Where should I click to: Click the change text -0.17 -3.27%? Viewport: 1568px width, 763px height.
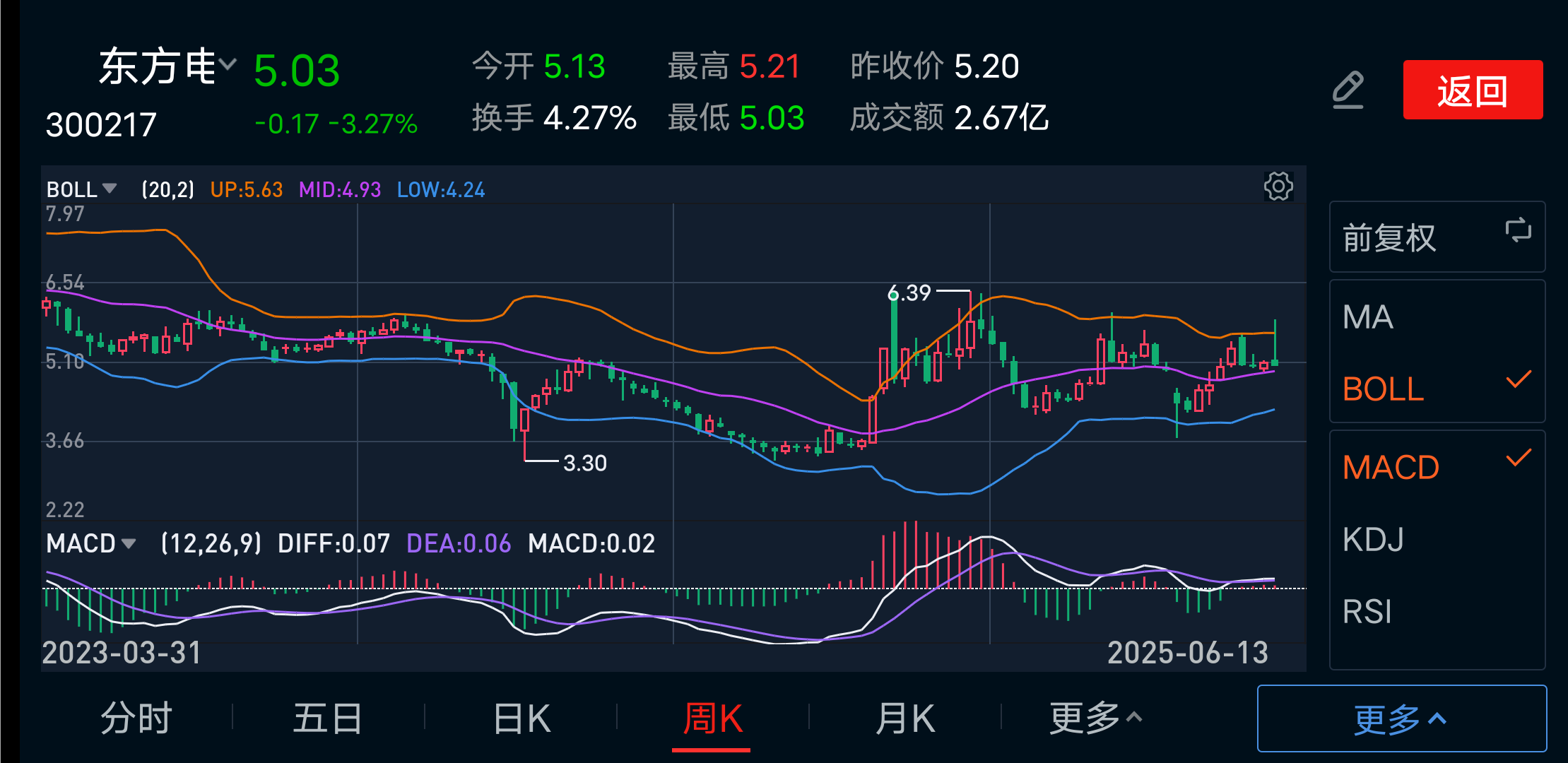(x=336, y=124)
